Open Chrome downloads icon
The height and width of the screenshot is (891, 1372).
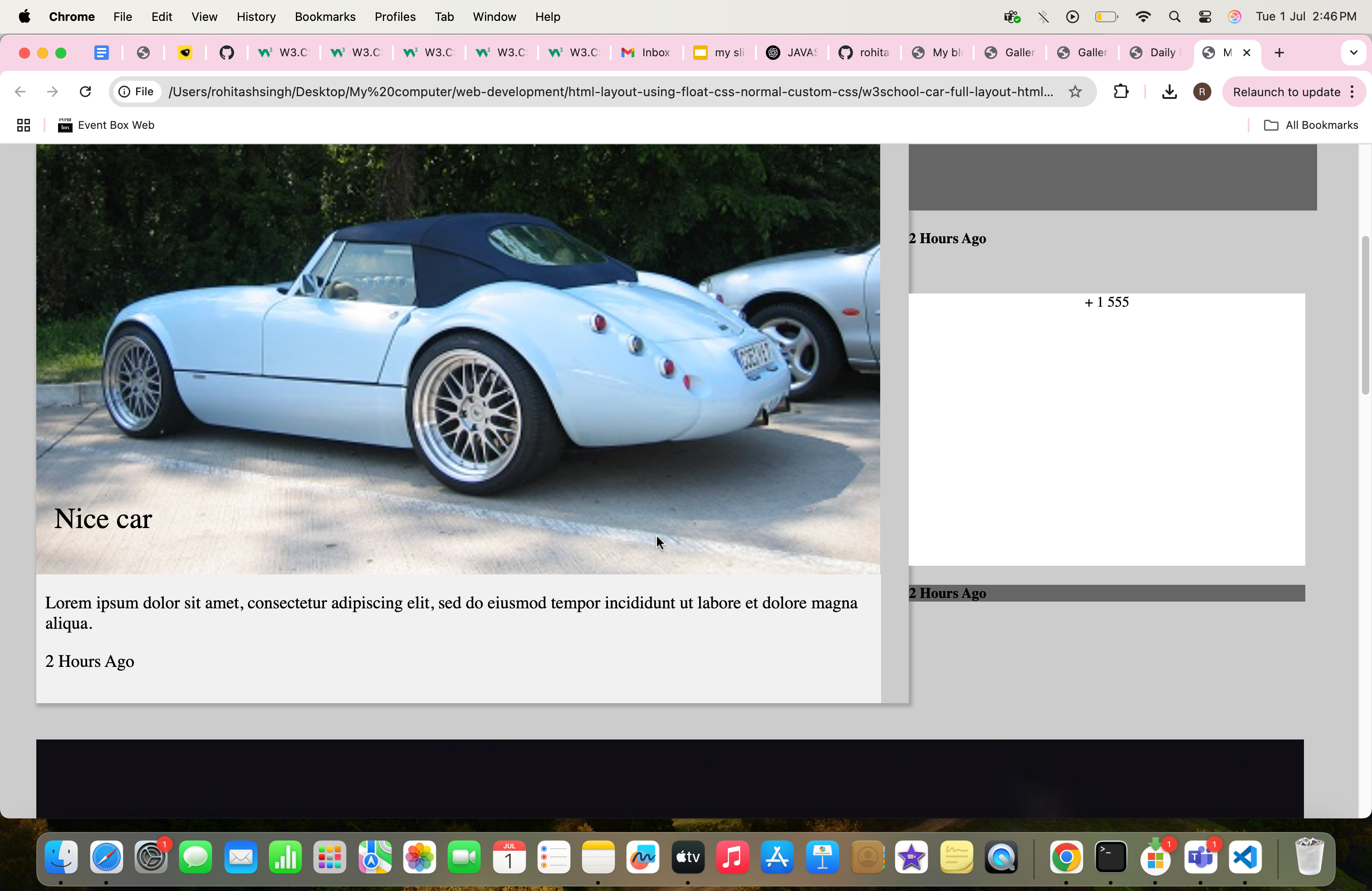pyautogui.click(x=1169, y=92)
